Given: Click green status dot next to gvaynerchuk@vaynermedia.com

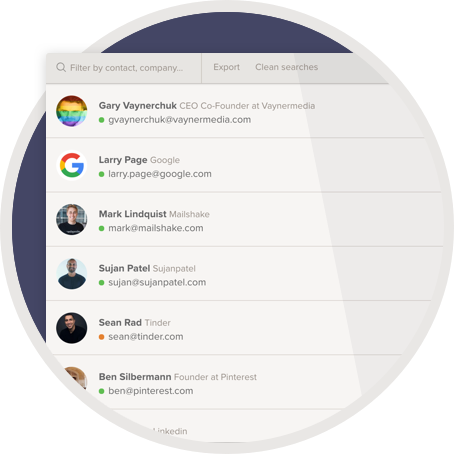Looking at the screenshot, I should [x=102, y=120].
